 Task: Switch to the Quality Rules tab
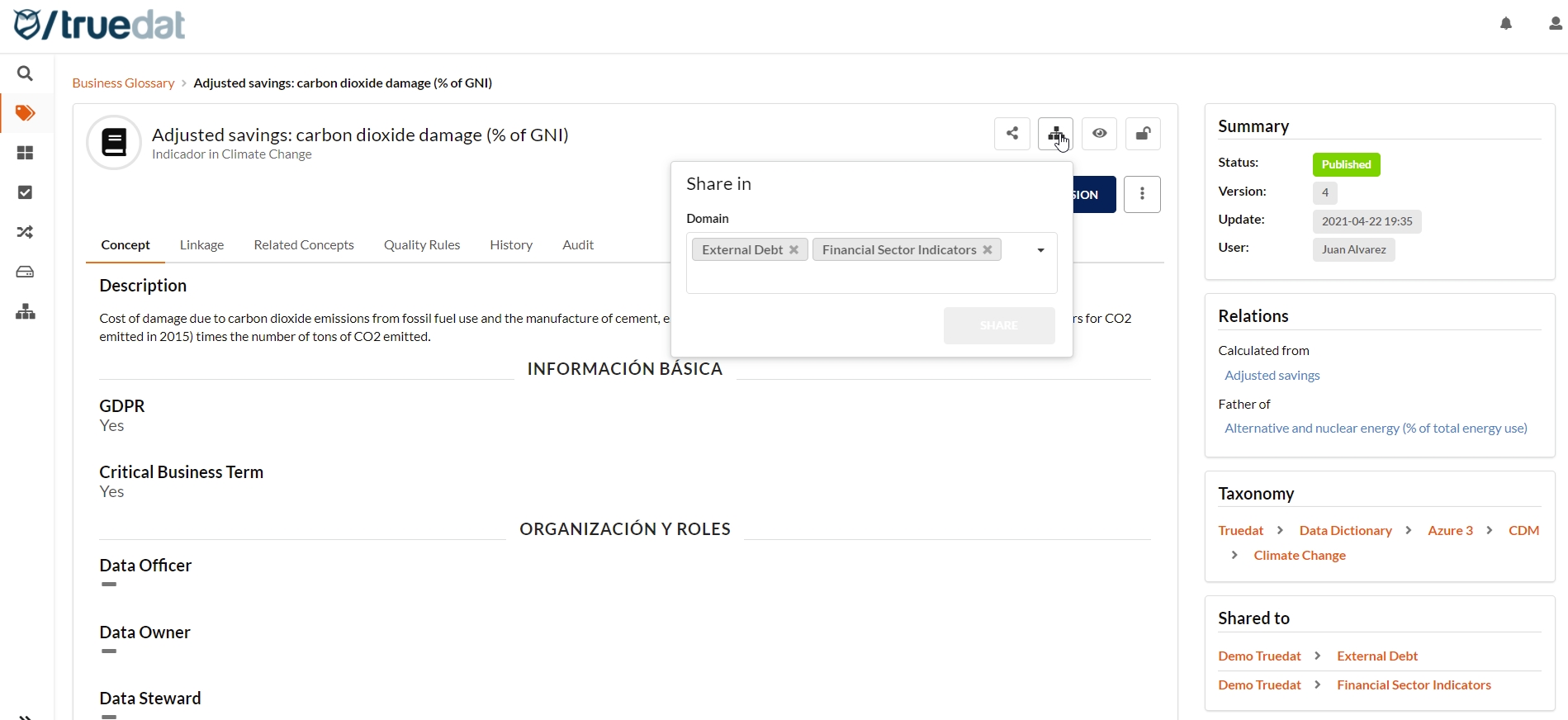click(x=422, y=245)
